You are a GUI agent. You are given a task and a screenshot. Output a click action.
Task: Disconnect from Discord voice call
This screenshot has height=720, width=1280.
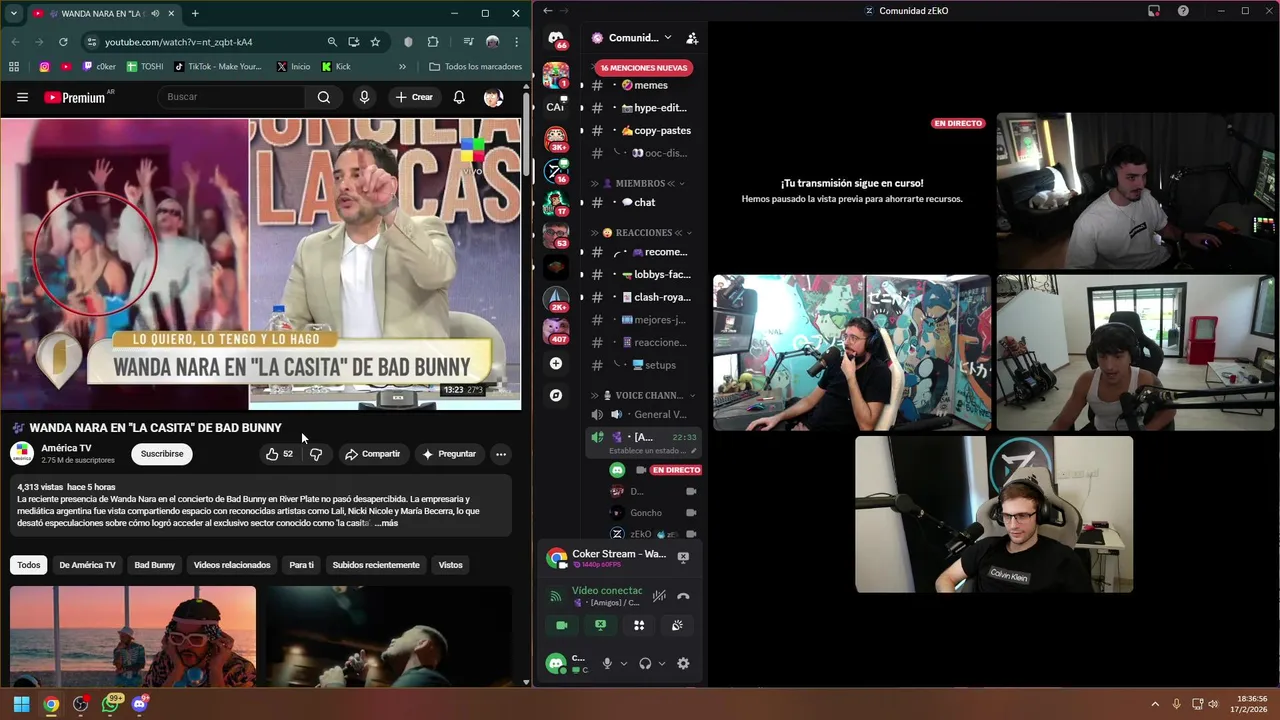tap(683, 596)
